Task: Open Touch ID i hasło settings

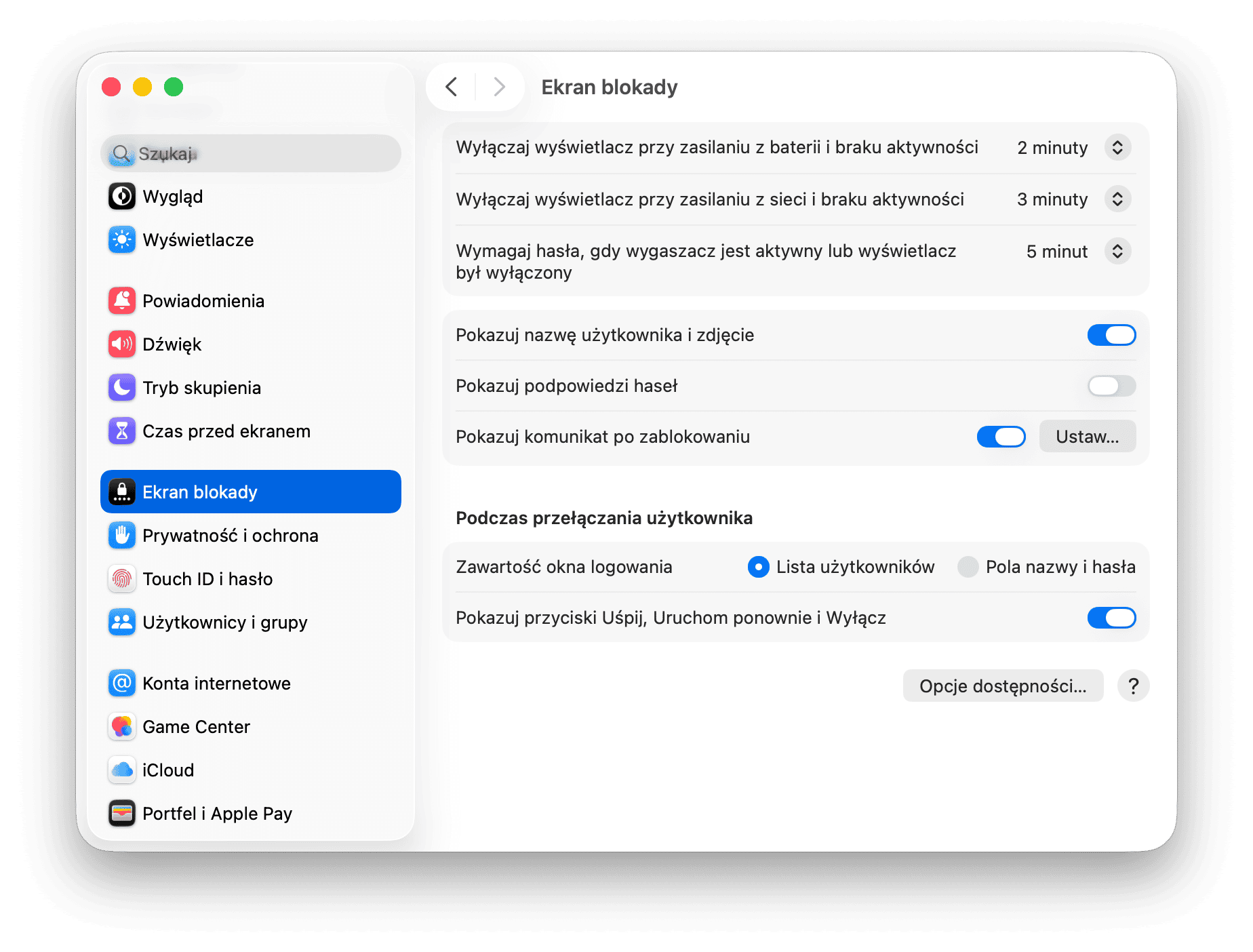Action: [x=122, y=579]
